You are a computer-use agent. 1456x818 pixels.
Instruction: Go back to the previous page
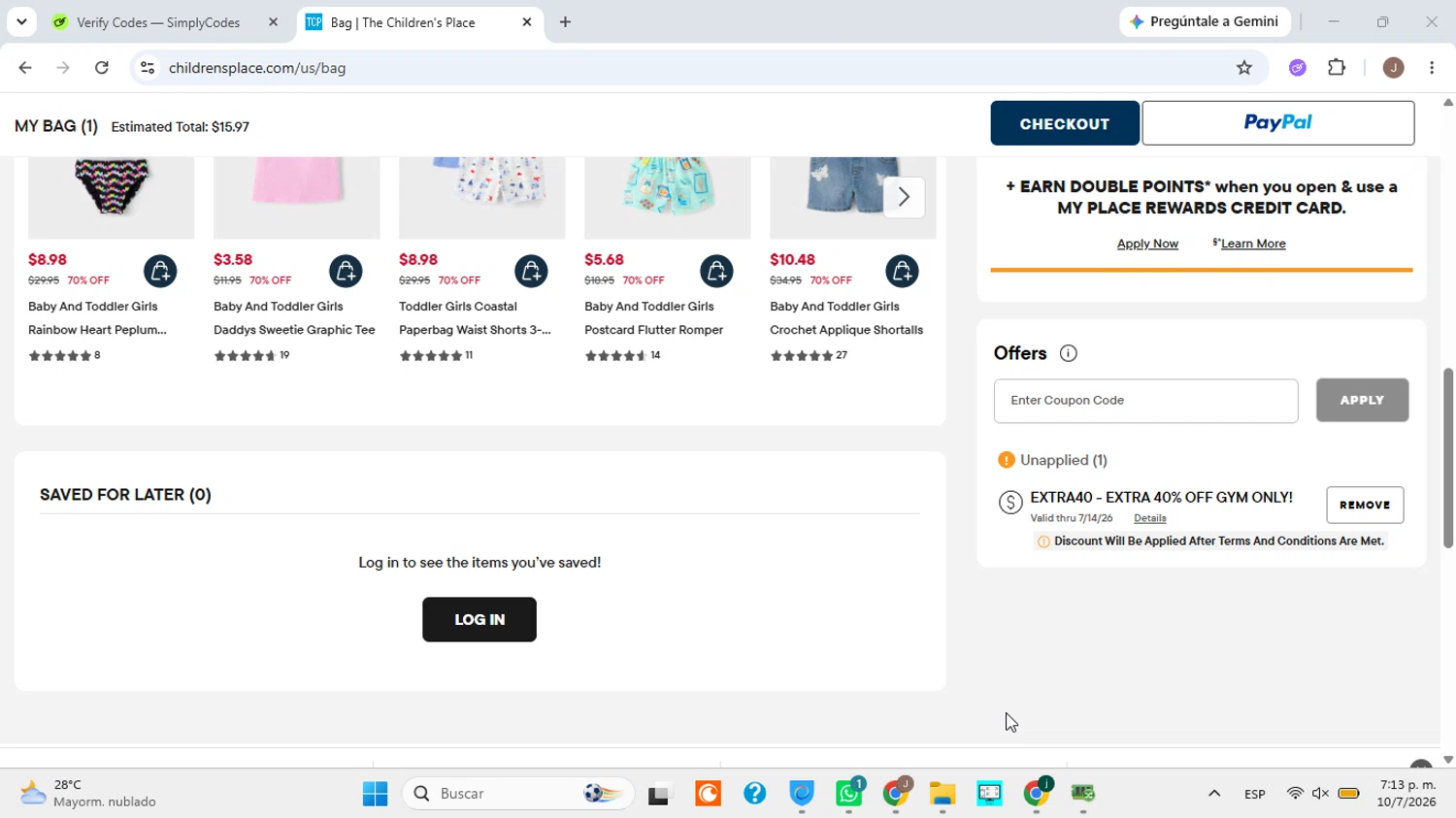pos(25,68)
